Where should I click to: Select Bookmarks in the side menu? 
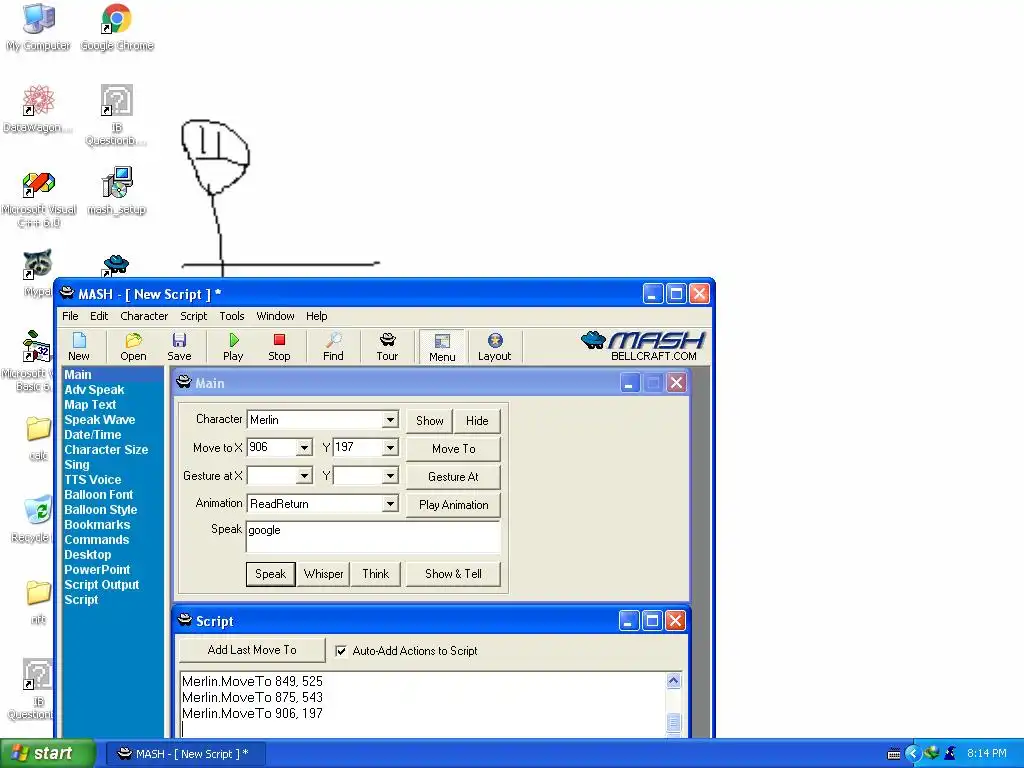click(97, 525)
